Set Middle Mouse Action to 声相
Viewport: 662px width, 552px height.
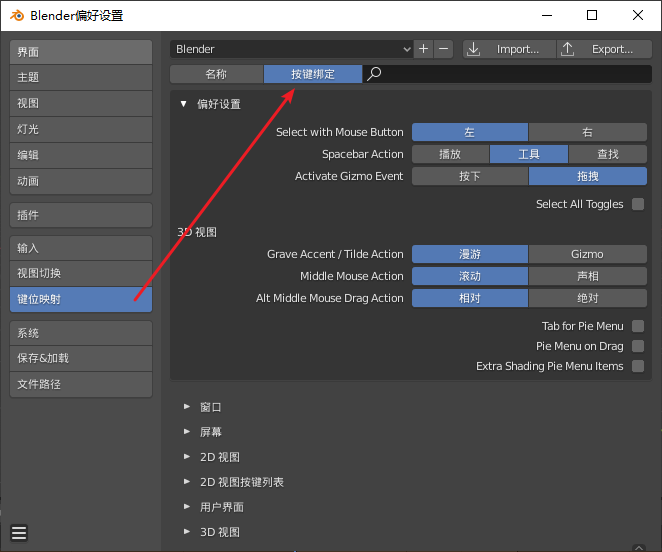[x=588, y=276]
